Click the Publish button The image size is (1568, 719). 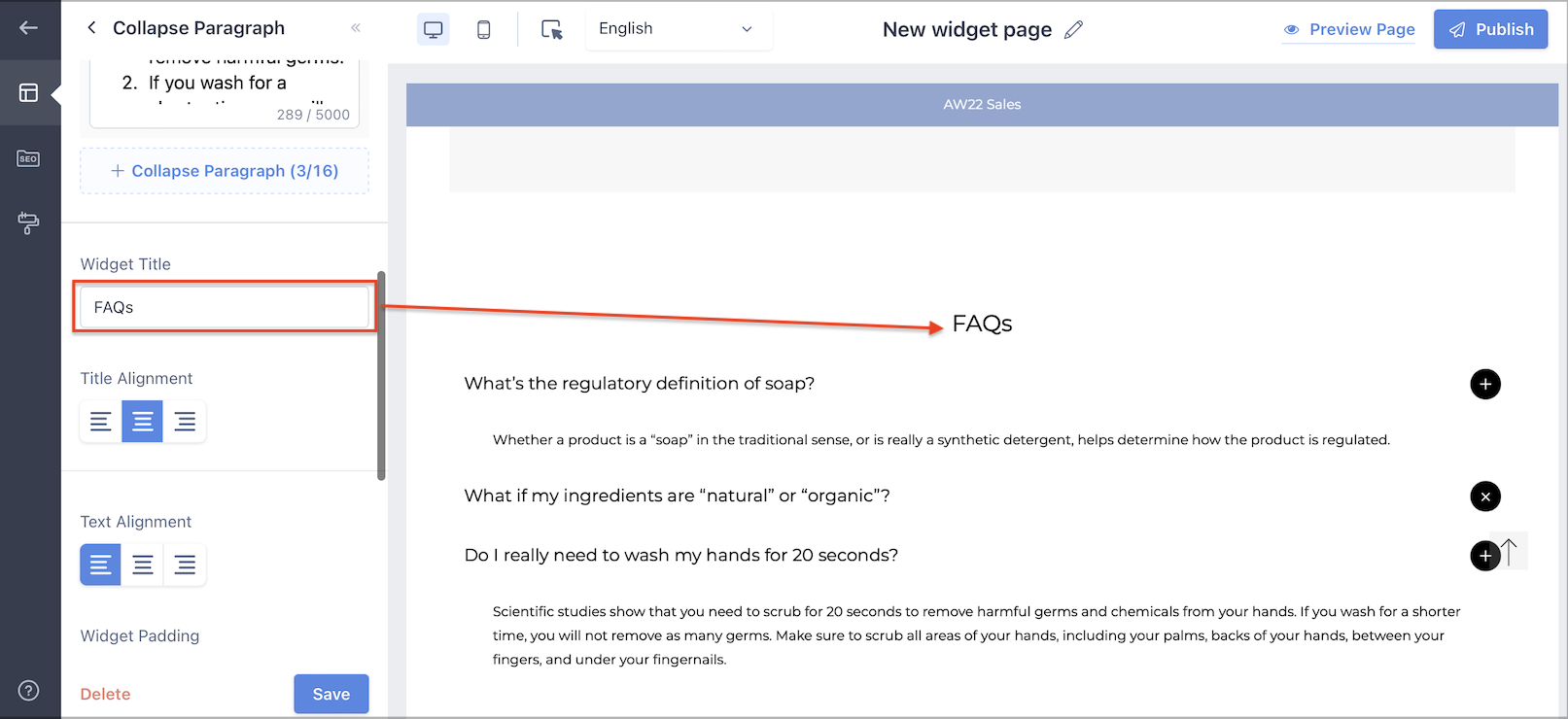coord(1490,29)
